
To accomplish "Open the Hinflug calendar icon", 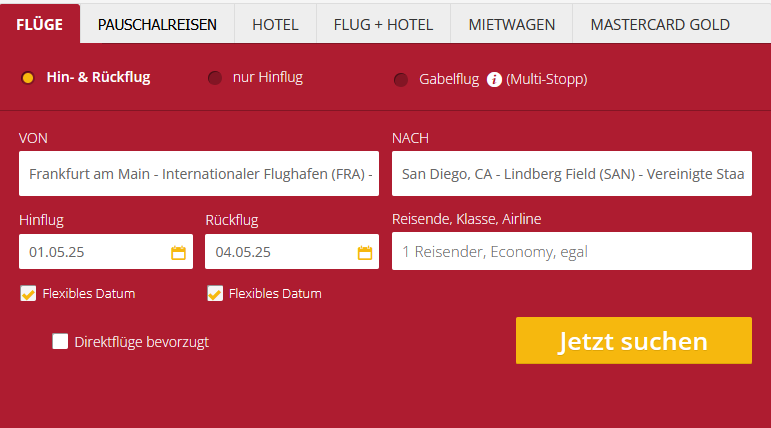I will click(178, 252).
